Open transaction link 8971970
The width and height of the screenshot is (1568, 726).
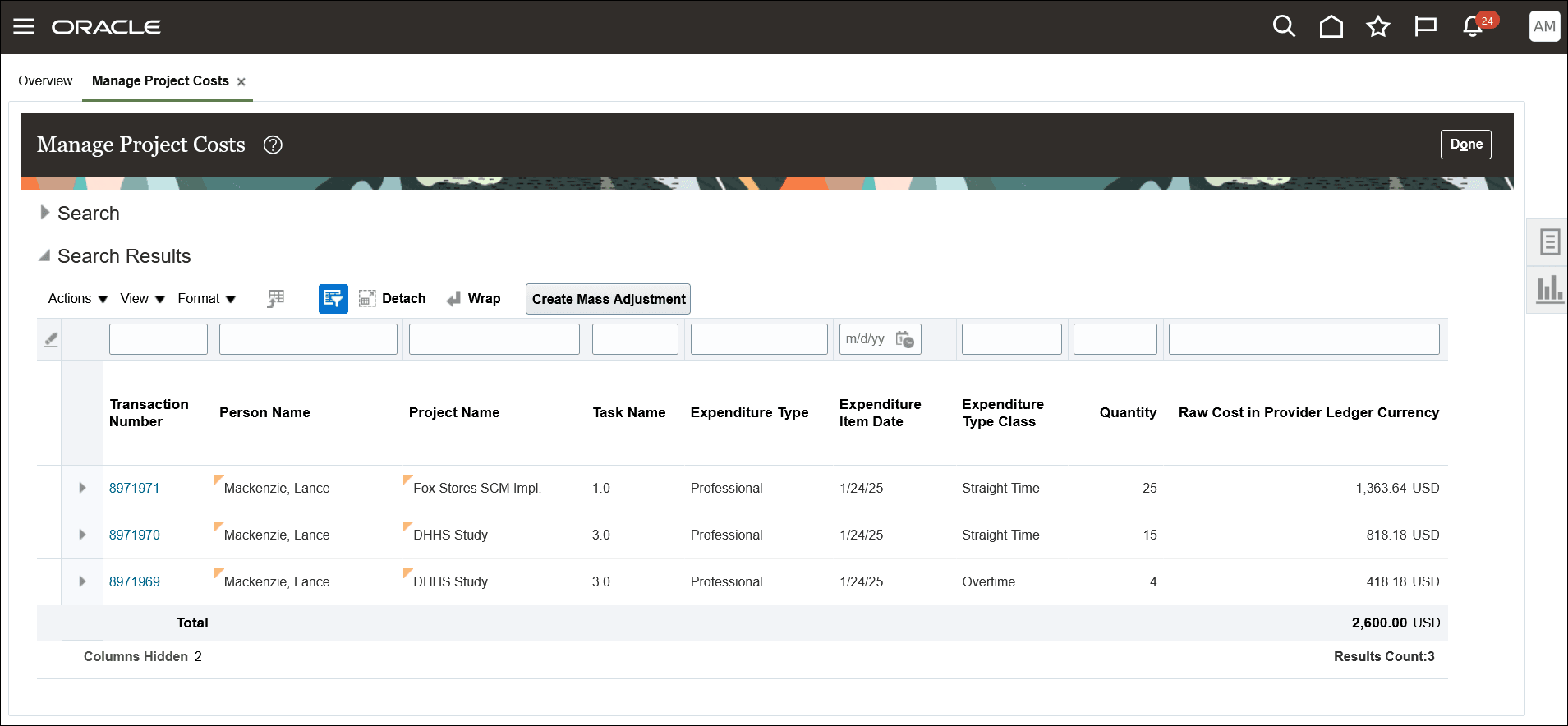tap(134, 535)
